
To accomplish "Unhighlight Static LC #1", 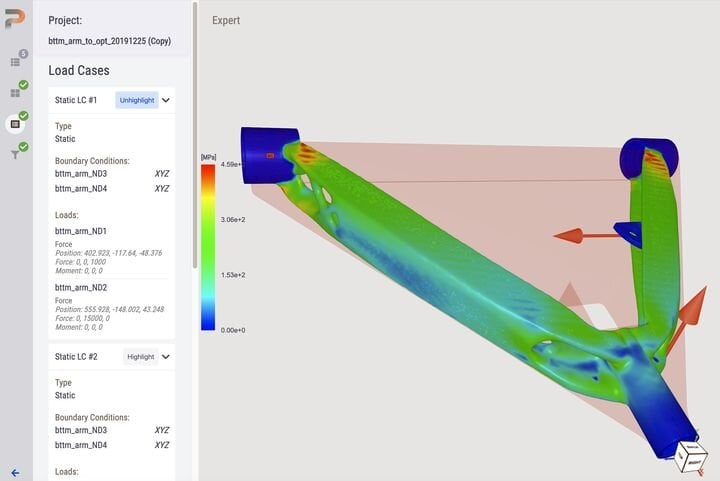I will 136,100.
